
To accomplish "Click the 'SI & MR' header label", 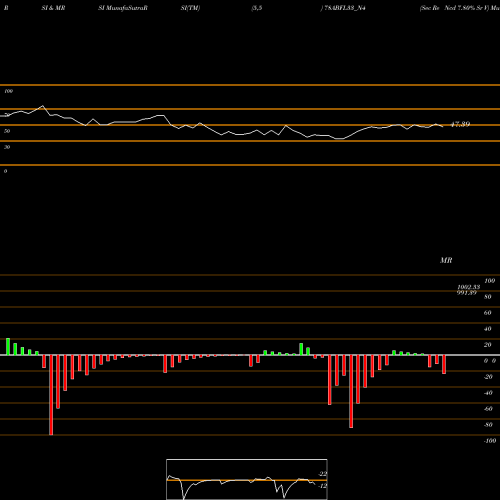I will pyautogui.click(x=53, y=8).
